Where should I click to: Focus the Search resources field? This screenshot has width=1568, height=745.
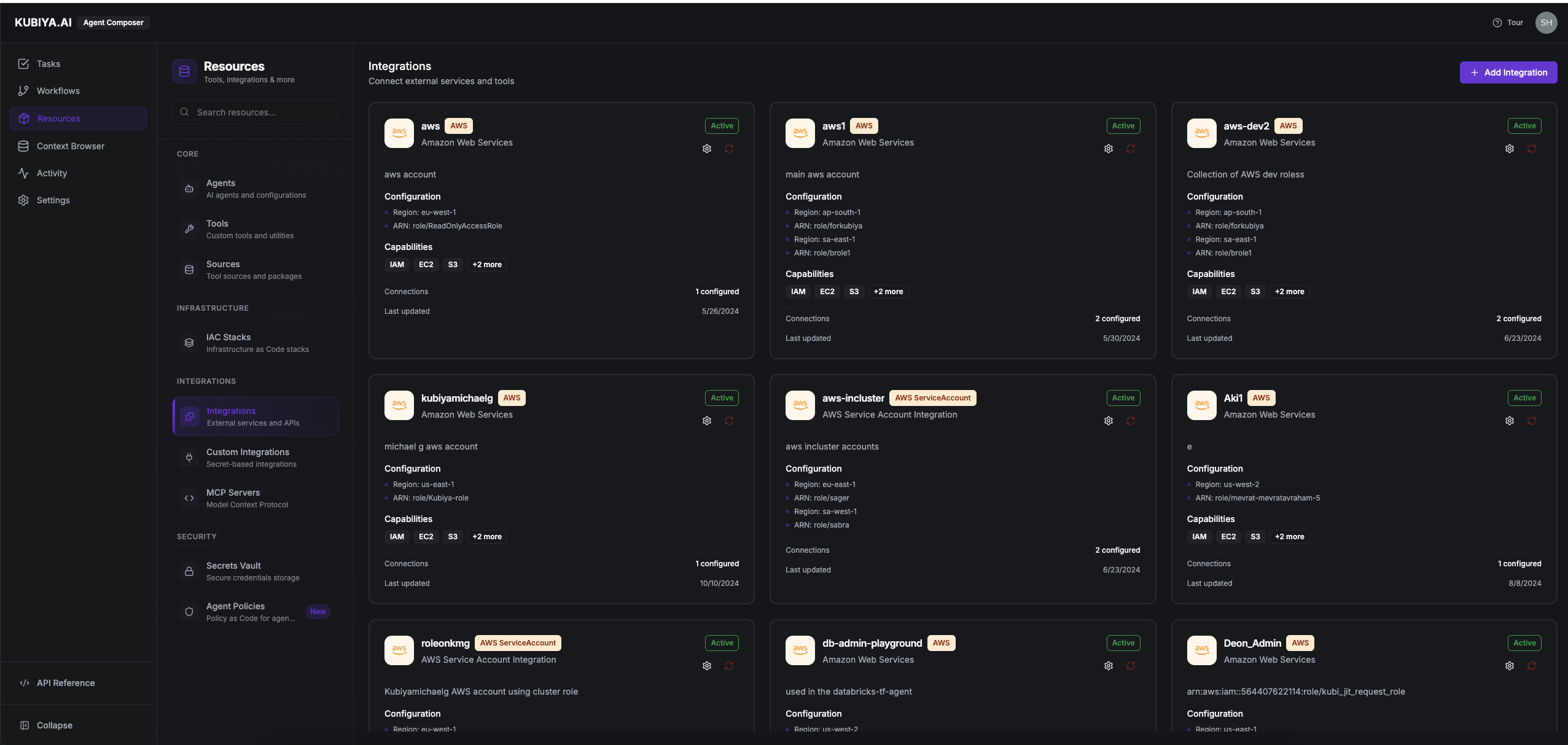tap(255, 112)
